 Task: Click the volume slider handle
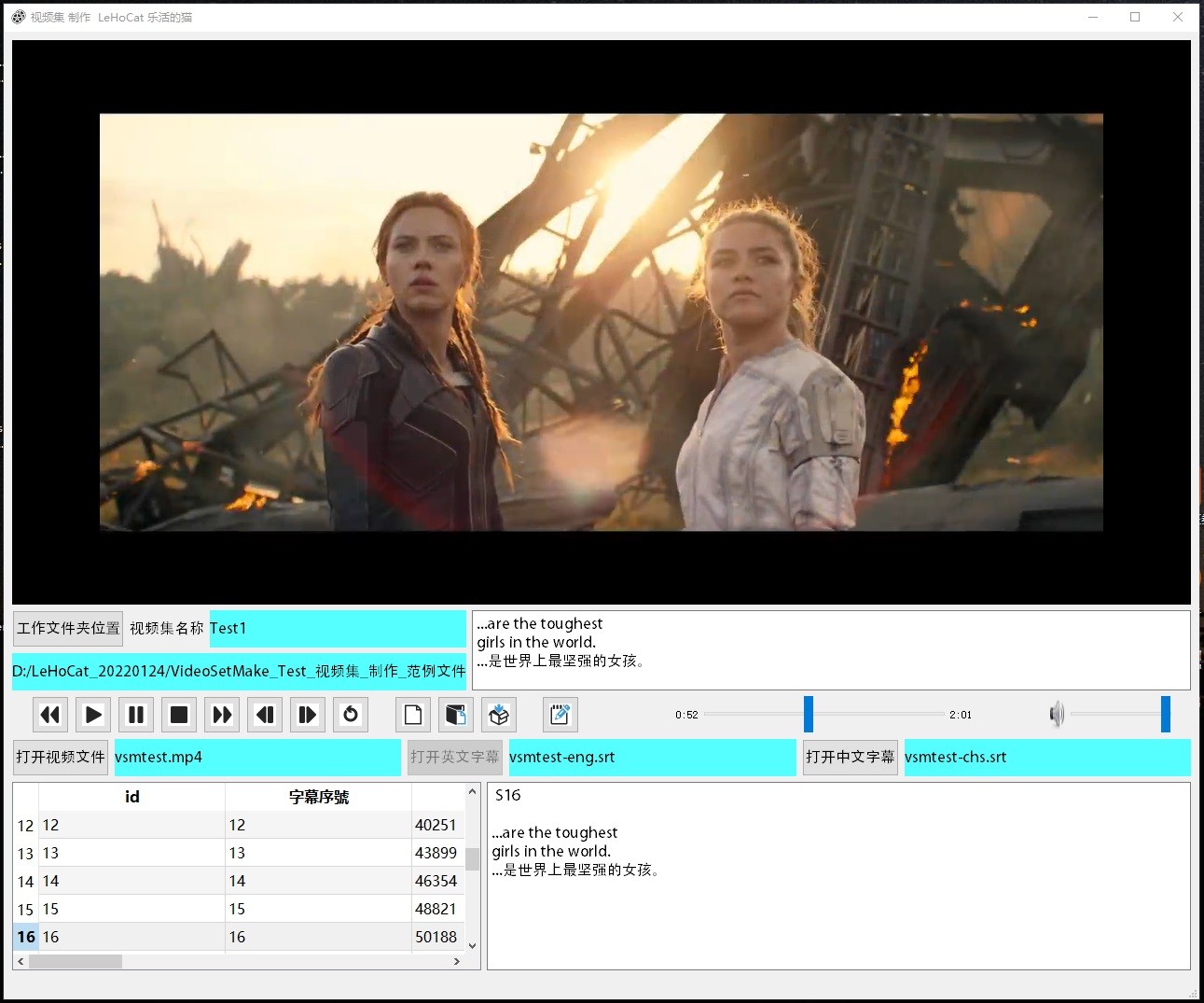click(1166, 715)
